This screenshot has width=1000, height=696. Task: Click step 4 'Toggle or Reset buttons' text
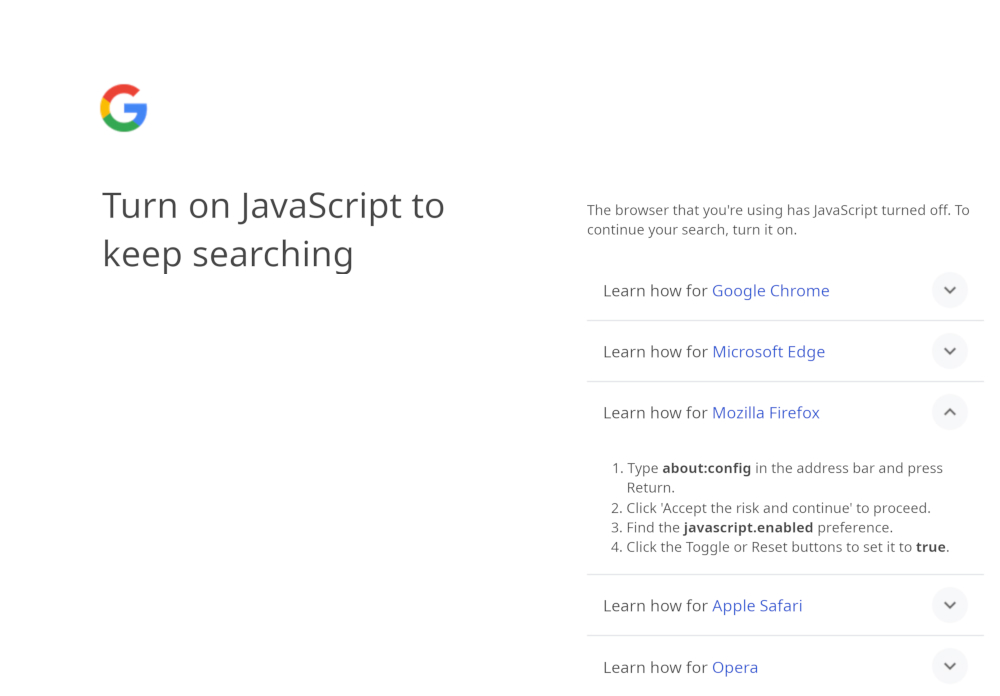tap(763, 547)
